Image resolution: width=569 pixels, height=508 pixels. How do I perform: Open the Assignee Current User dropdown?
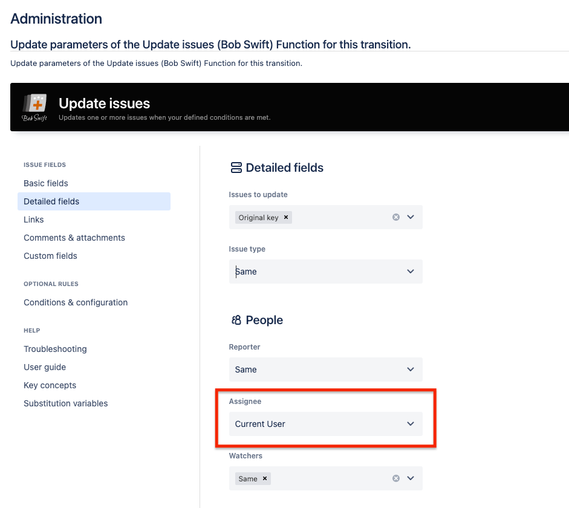click(x=326, y=424)
